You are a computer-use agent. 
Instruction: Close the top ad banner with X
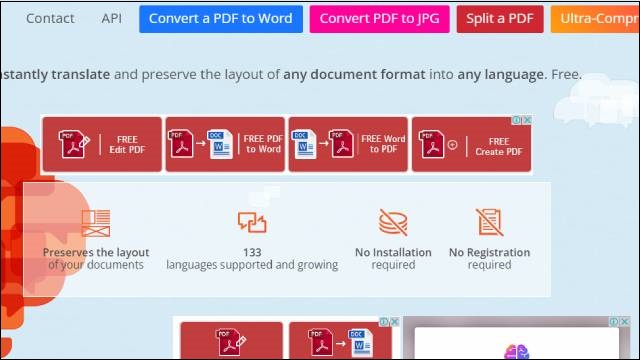(527, 120)
